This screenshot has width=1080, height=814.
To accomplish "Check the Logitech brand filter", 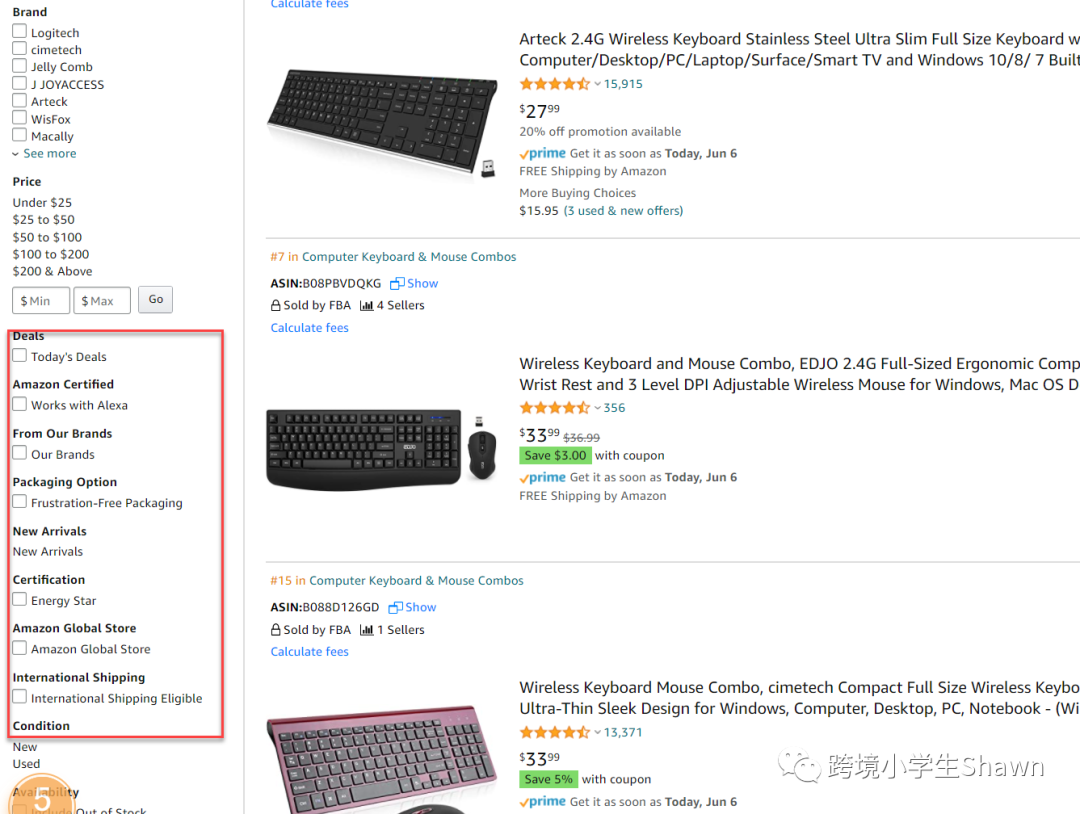I will (x=20, y=32).
